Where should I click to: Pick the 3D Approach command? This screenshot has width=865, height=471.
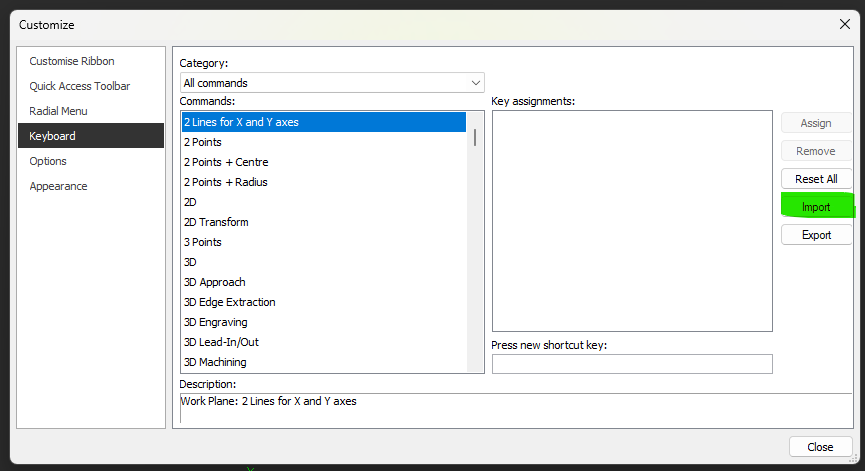(x=214, y=282)
